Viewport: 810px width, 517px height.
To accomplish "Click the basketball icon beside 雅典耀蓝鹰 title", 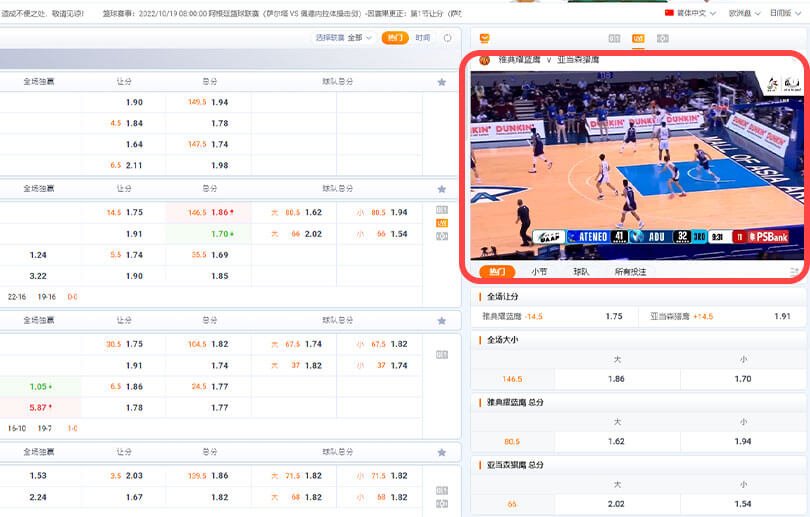I will coord(485,60).
